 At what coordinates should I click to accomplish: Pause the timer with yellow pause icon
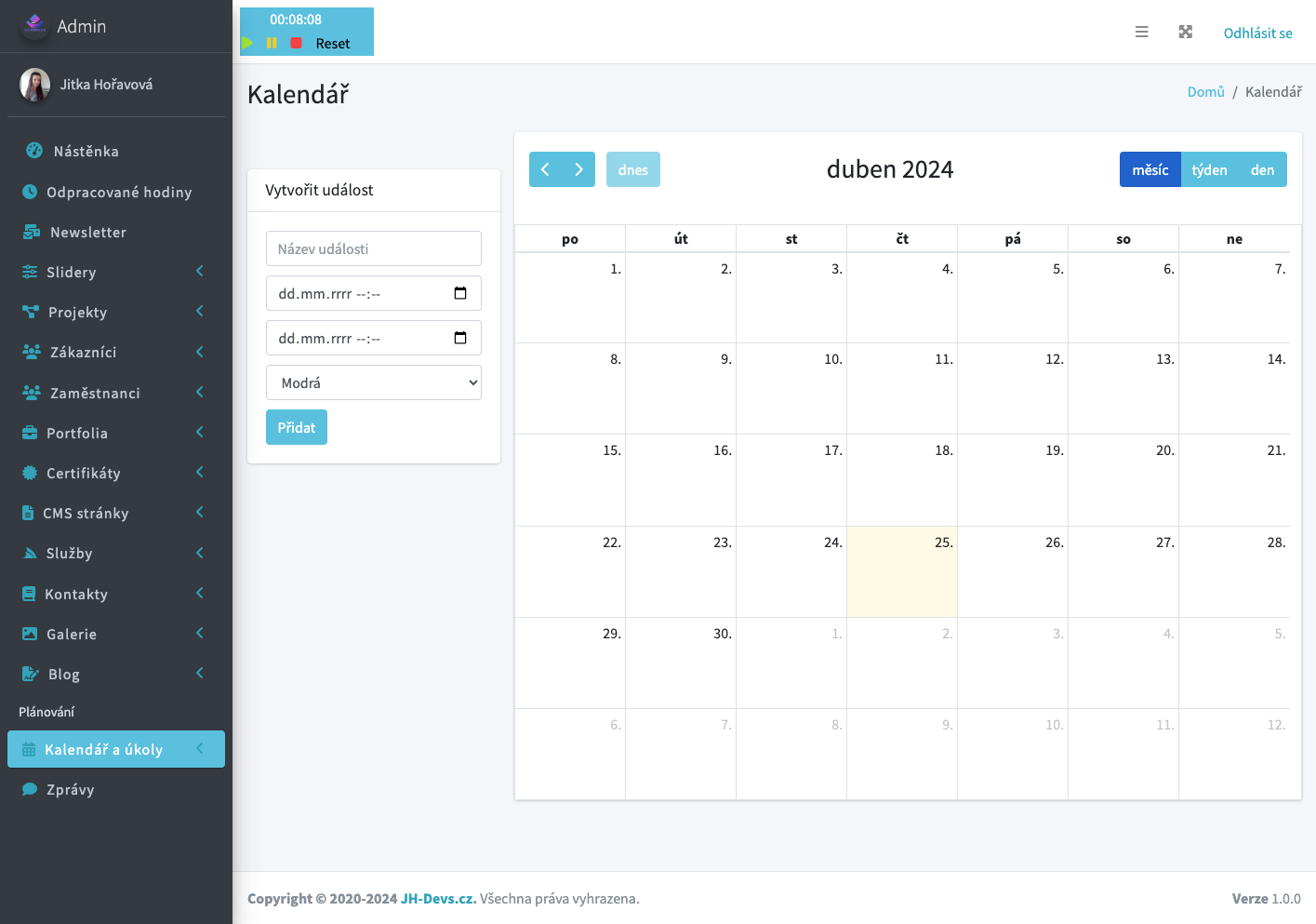pos(272,43)
